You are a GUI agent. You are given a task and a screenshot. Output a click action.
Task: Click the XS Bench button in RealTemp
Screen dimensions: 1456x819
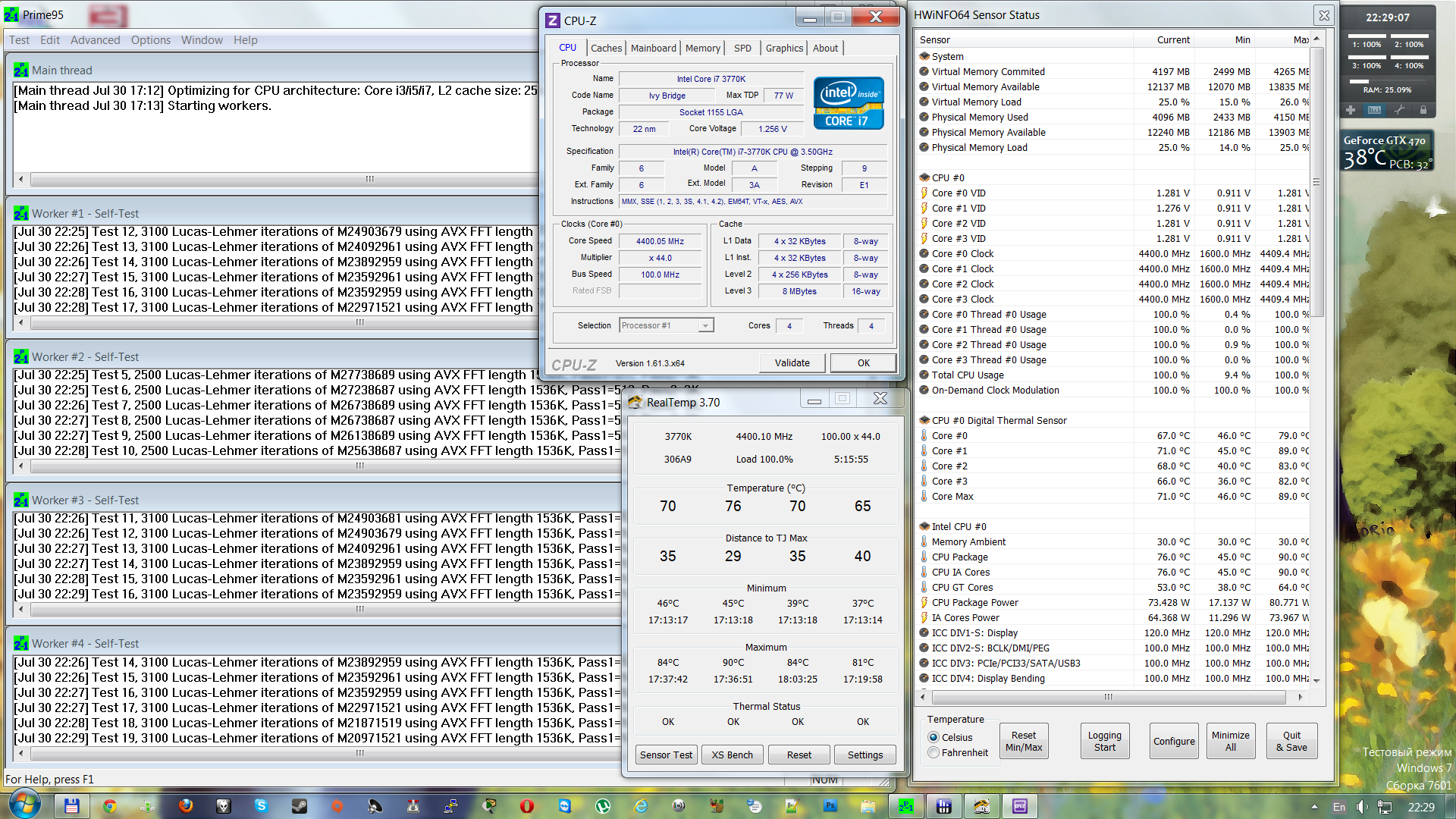pos(732,755)
